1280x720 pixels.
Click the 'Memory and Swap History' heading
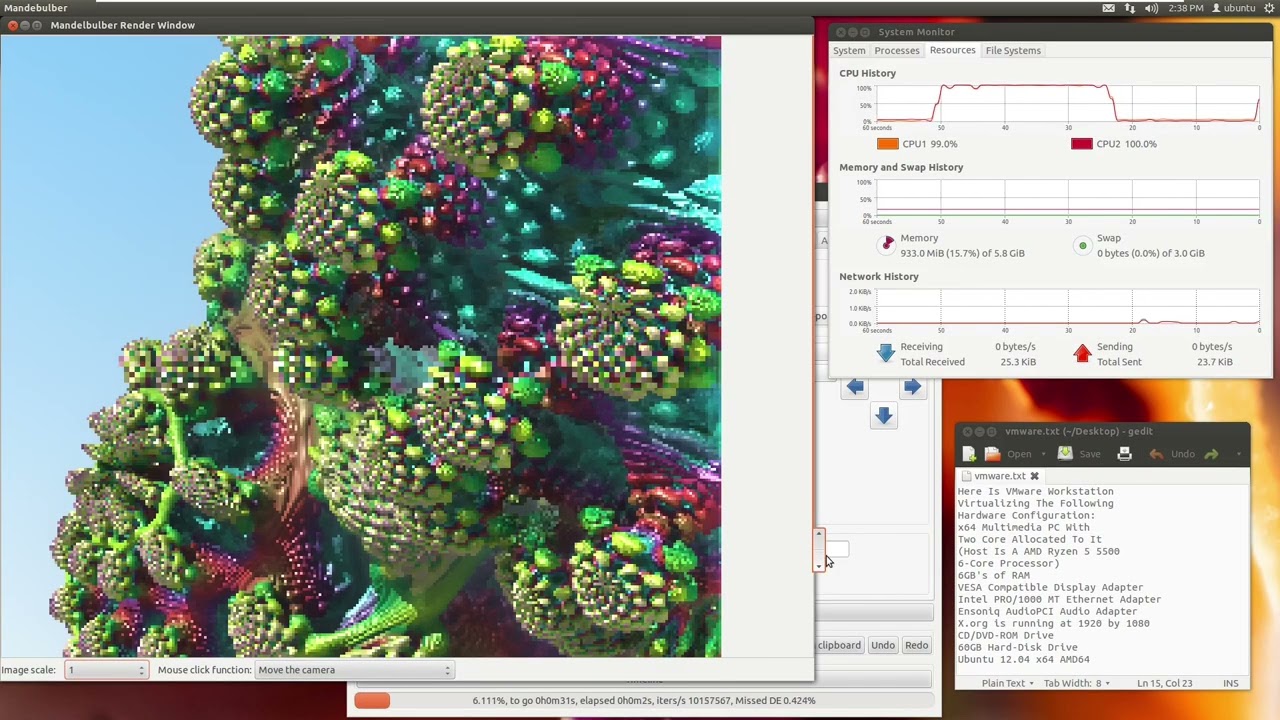[901, 167]
